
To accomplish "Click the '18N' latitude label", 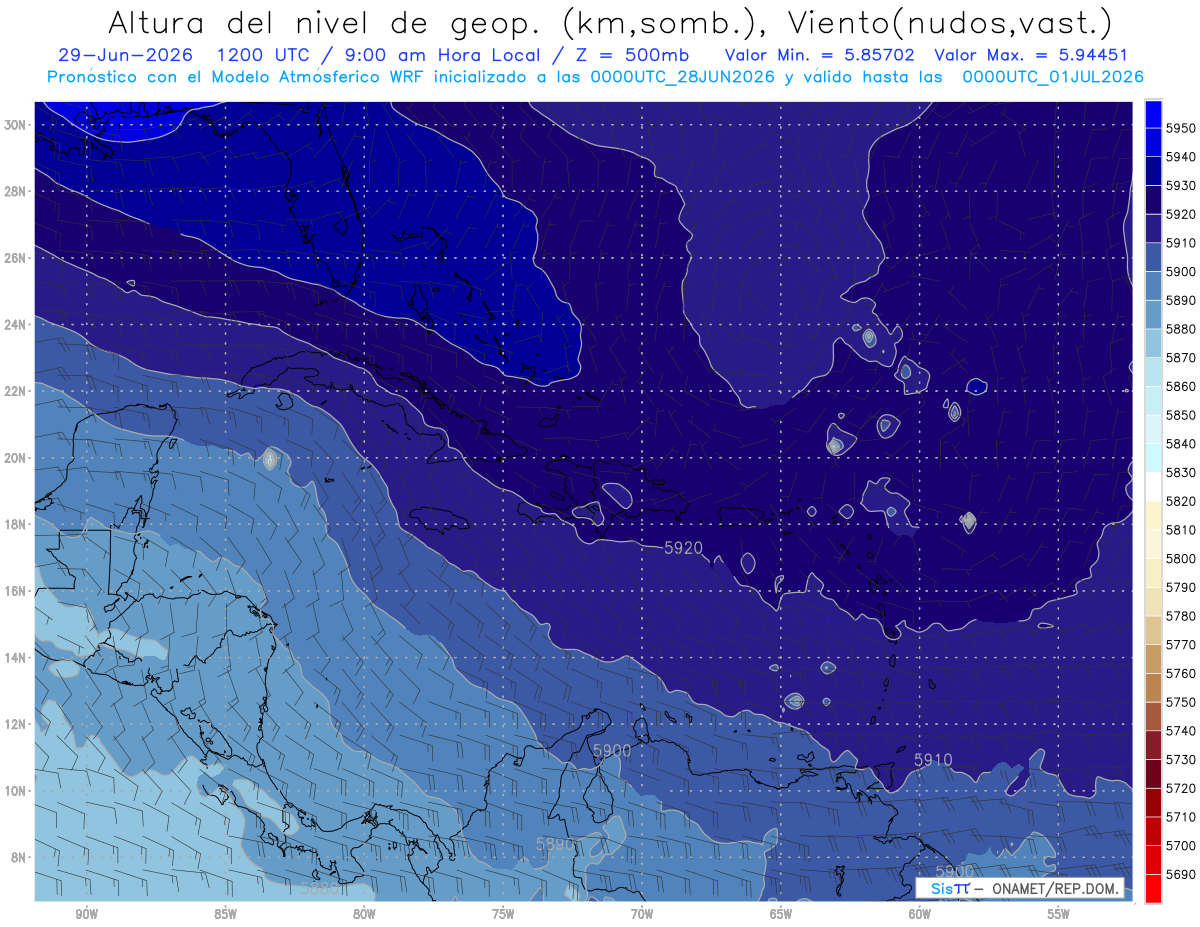I will pos(16,524).
